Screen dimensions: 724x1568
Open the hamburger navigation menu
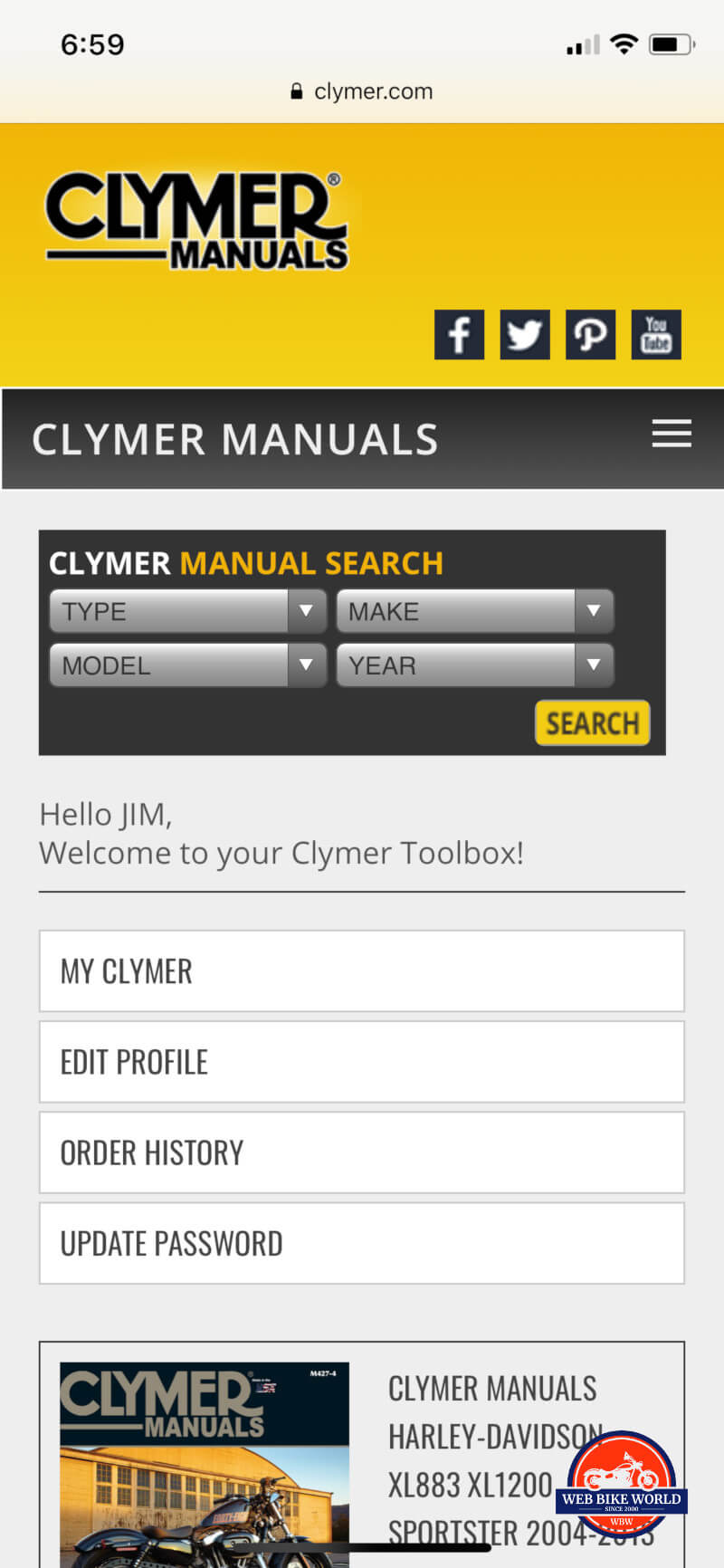click(672, 434)
